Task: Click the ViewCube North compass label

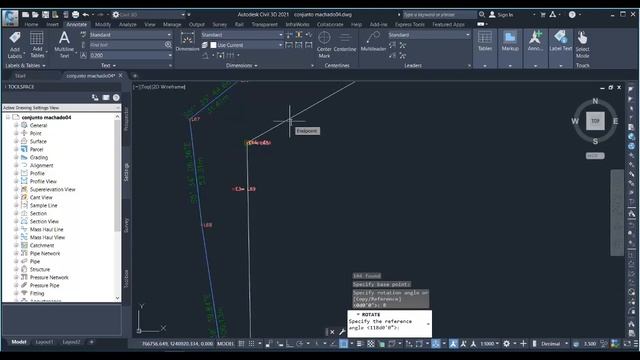Action: 595,101
